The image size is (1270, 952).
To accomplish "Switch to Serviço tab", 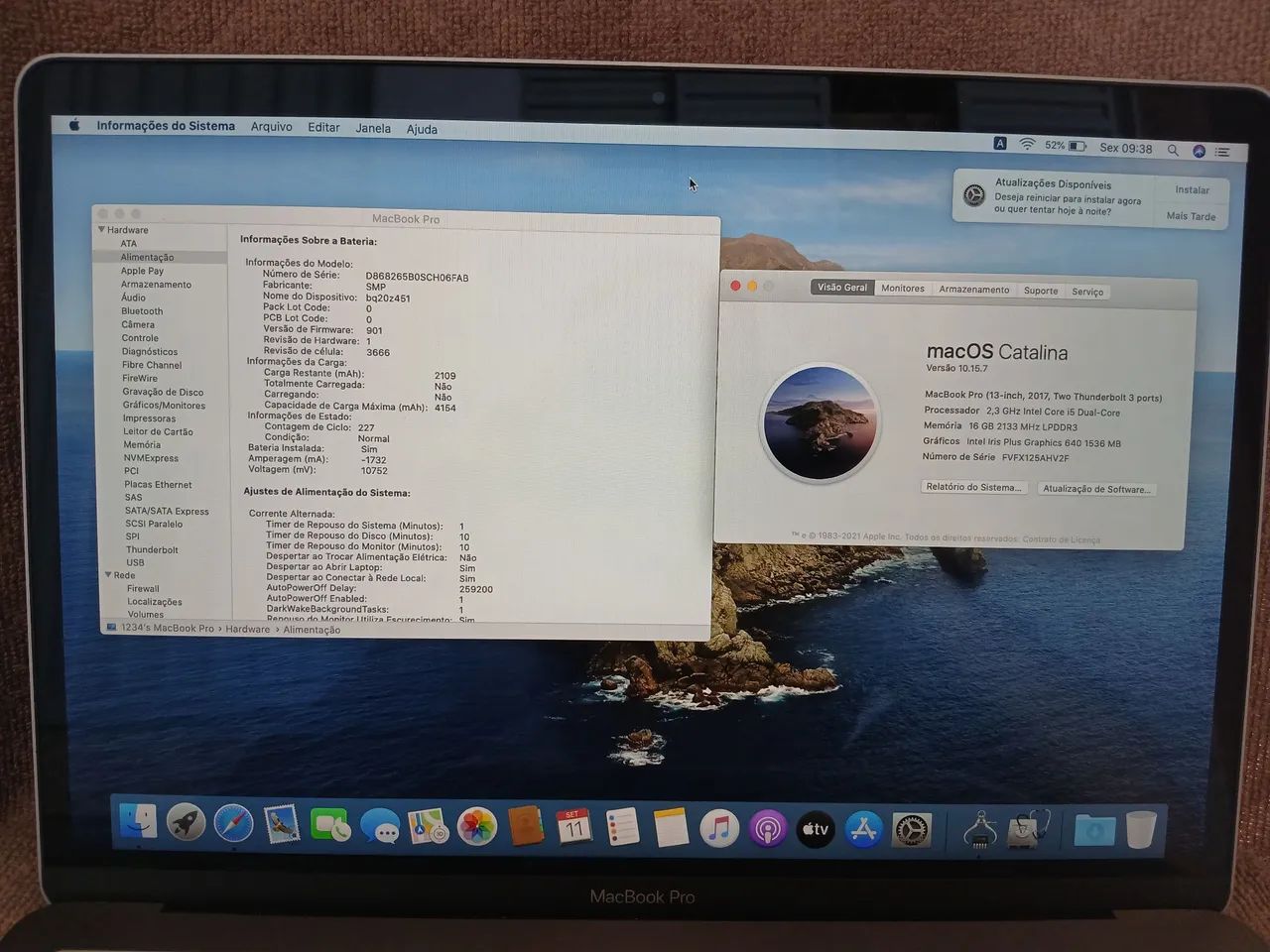I will 1087,292.
